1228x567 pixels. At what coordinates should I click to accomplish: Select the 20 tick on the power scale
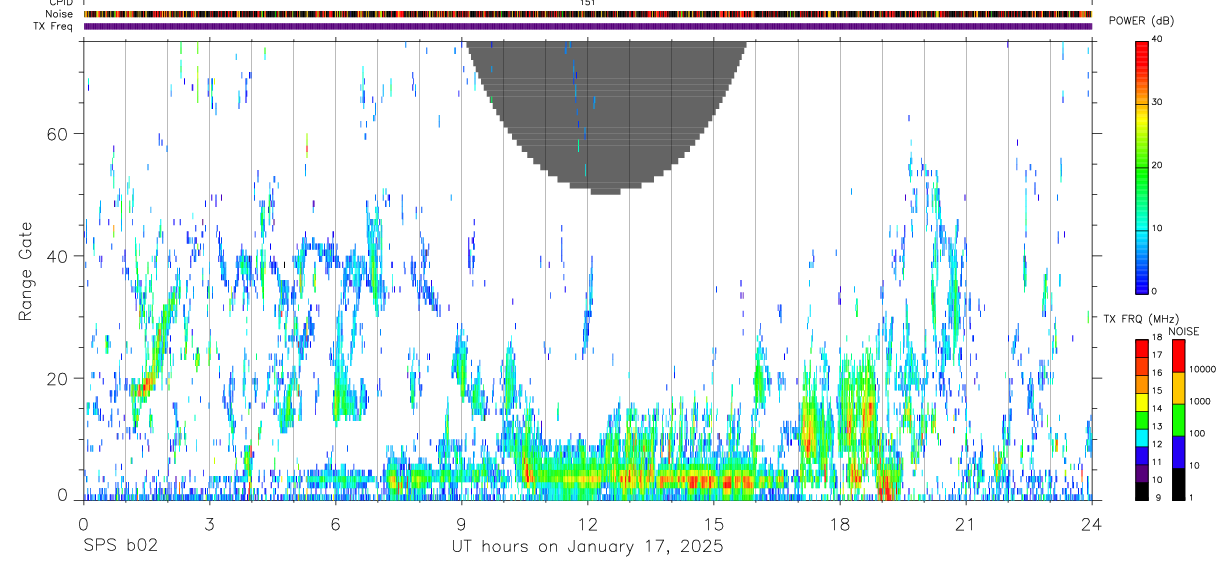[x=1157, y=166]
